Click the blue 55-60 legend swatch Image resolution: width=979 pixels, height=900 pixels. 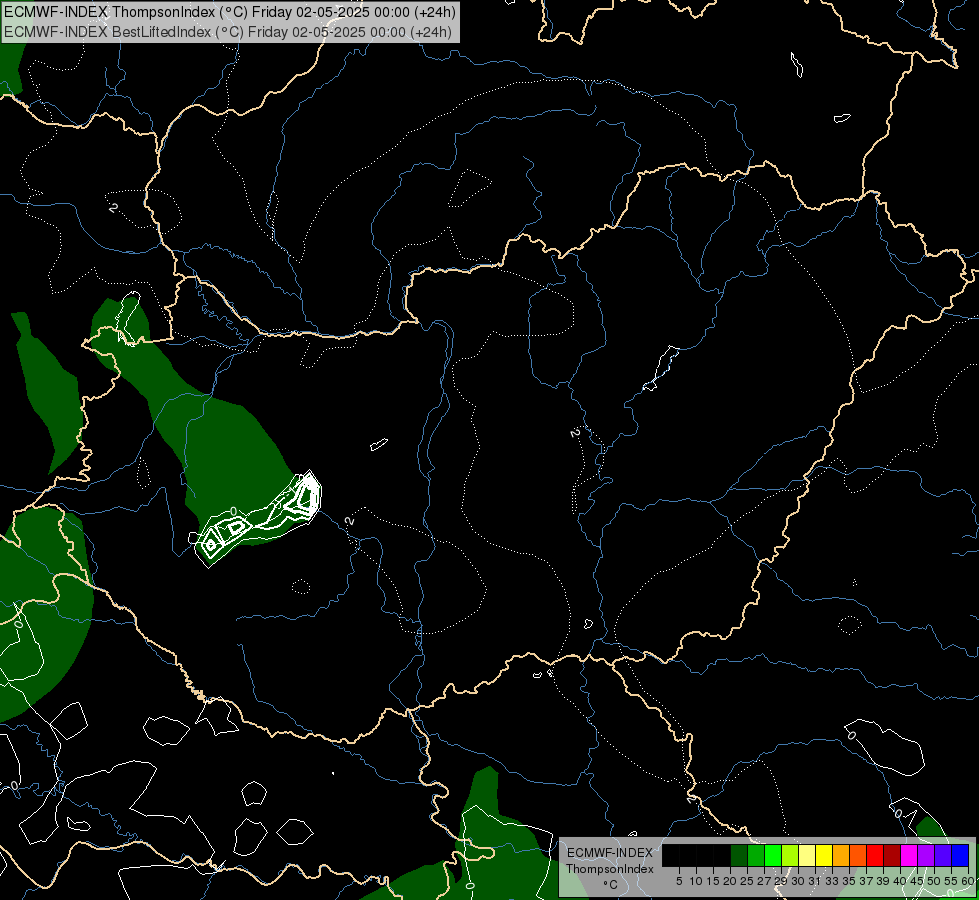[x=960, y=855]
